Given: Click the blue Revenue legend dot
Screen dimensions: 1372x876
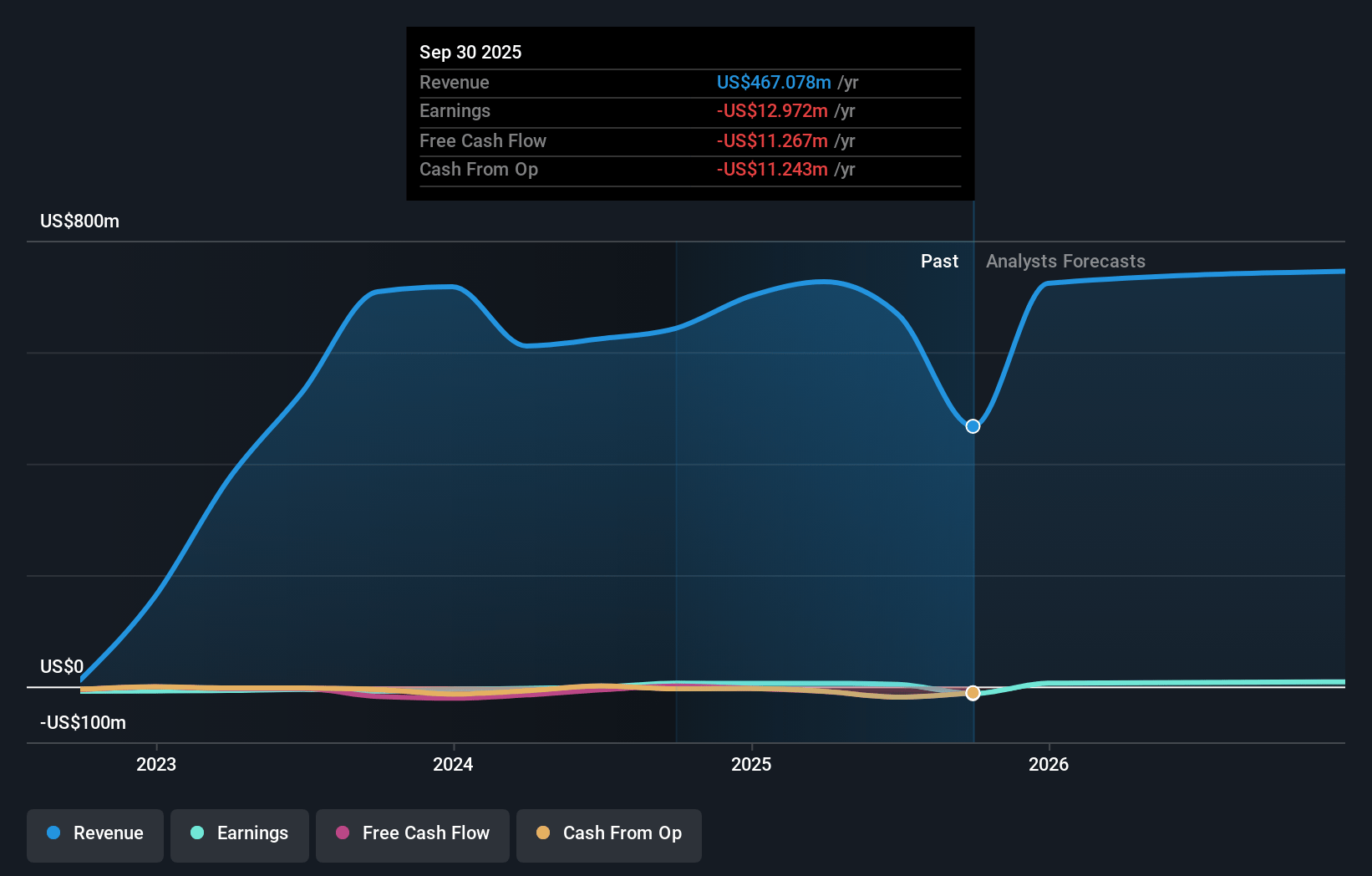Looking at the screenshot, I should pyautogui.click(x=53, y=833).
